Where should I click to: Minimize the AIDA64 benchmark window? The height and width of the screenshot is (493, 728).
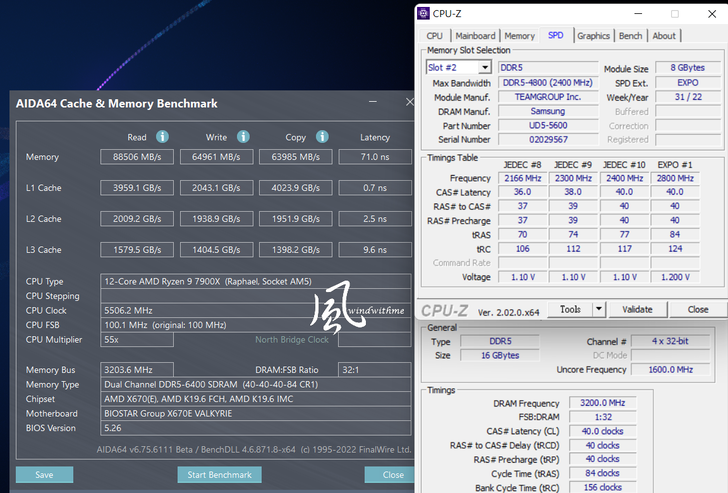coord(372,102)
